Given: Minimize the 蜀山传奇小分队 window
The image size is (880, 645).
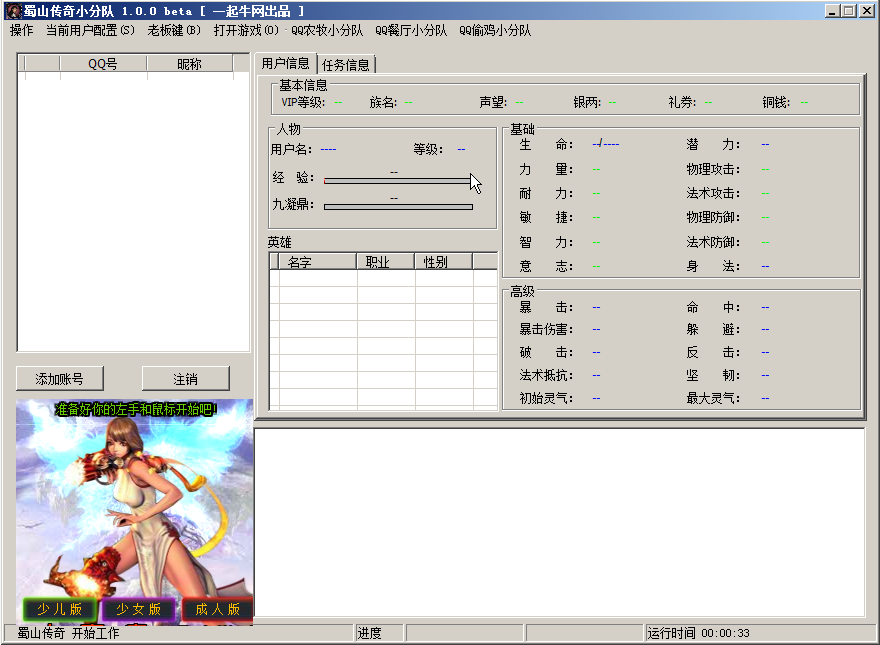Looking at the screenshot, I should click(832, 11).
